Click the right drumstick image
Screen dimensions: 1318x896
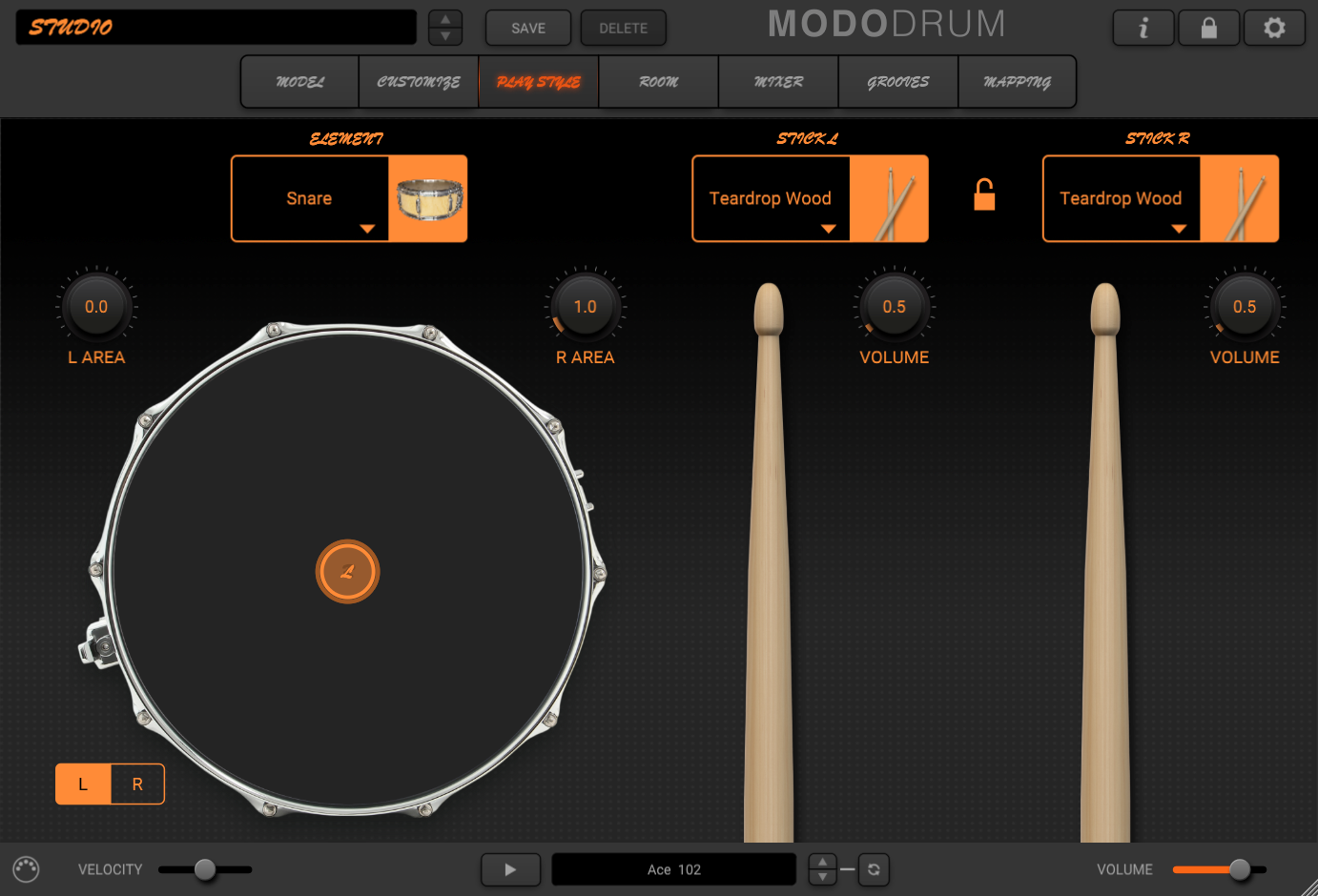pos(1105,562)
